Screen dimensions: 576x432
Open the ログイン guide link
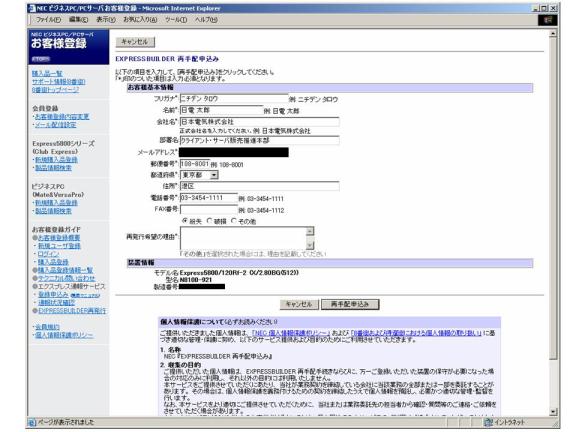point(48,254)
